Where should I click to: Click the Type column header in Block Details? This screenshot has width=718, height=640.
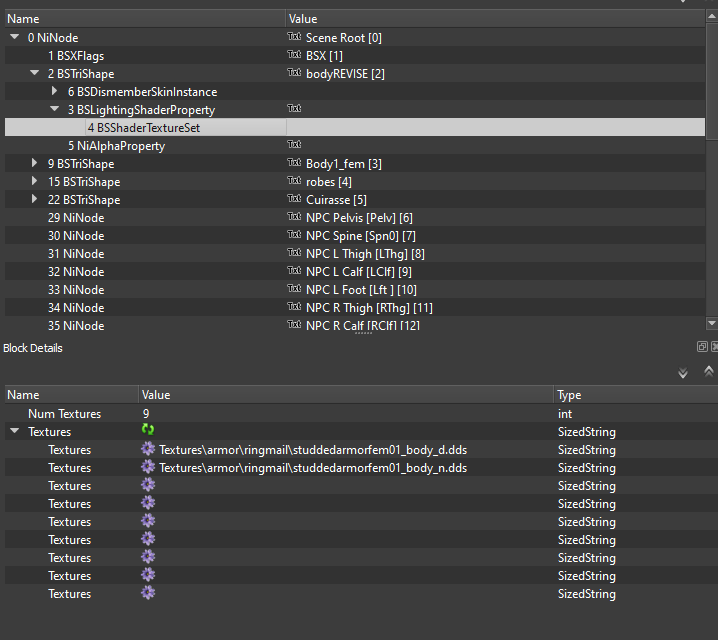[x=636, y=395]
